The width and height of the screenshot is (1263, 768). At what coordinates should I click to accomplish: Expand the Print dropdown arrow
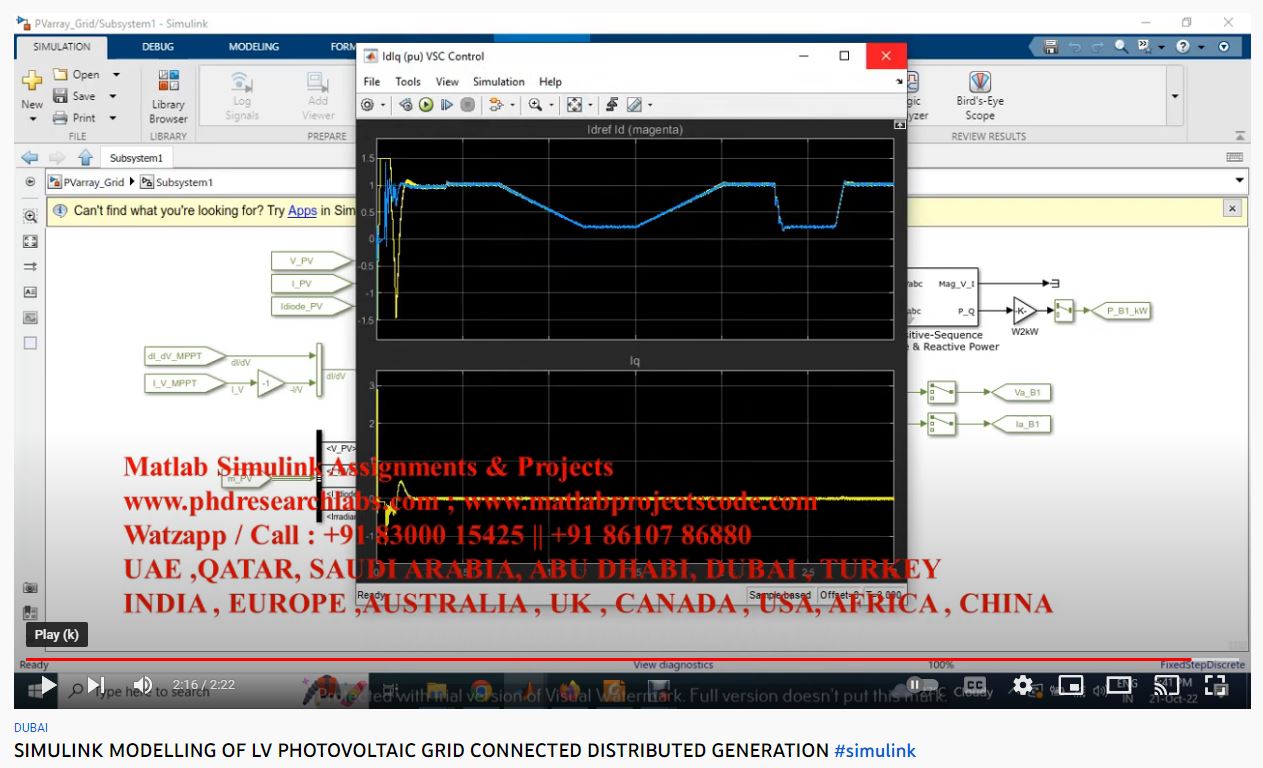point(113,118)
